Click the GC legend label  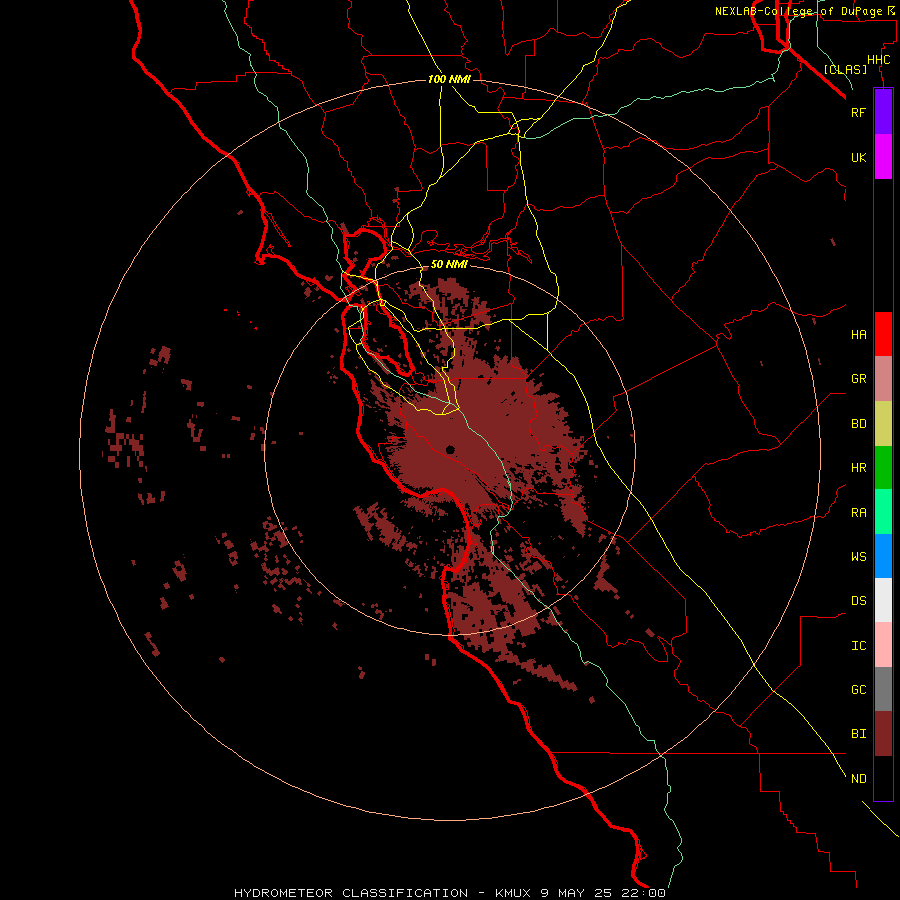coord(858,690)
